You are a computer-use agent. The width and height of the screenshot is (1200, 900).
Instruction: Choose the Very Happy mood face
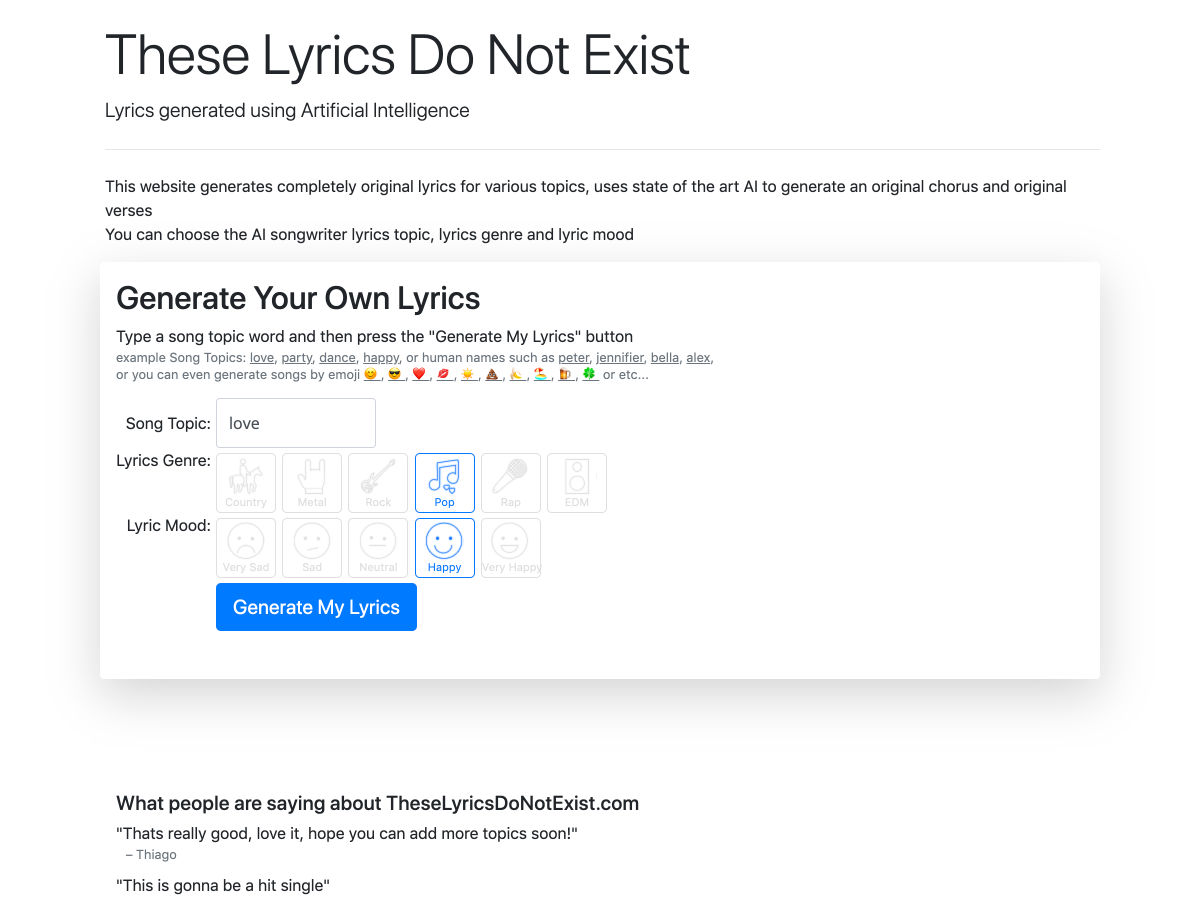coord(511,548)
